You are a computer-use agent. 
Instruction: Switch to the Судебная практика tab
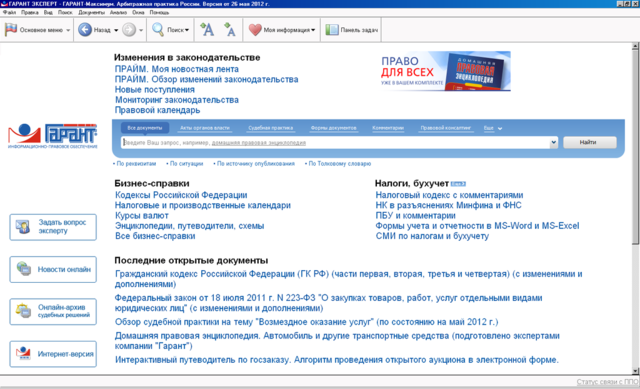pos(271,128)
